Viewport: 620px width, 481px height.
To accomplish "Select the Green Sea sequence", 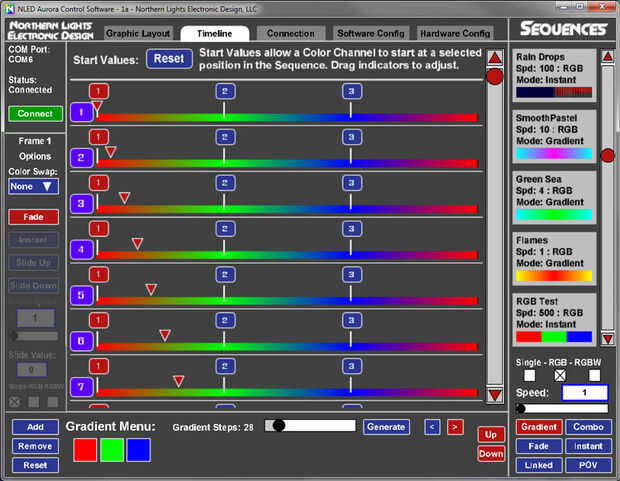I will click(554, 198).
